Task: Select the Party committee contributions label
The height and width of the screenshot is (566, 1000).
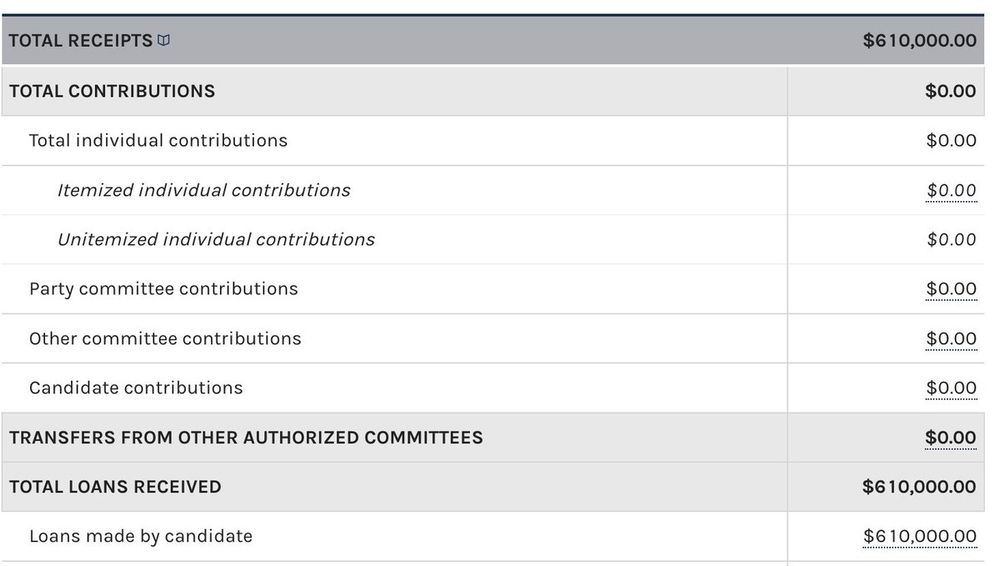Action: (163, 289)
